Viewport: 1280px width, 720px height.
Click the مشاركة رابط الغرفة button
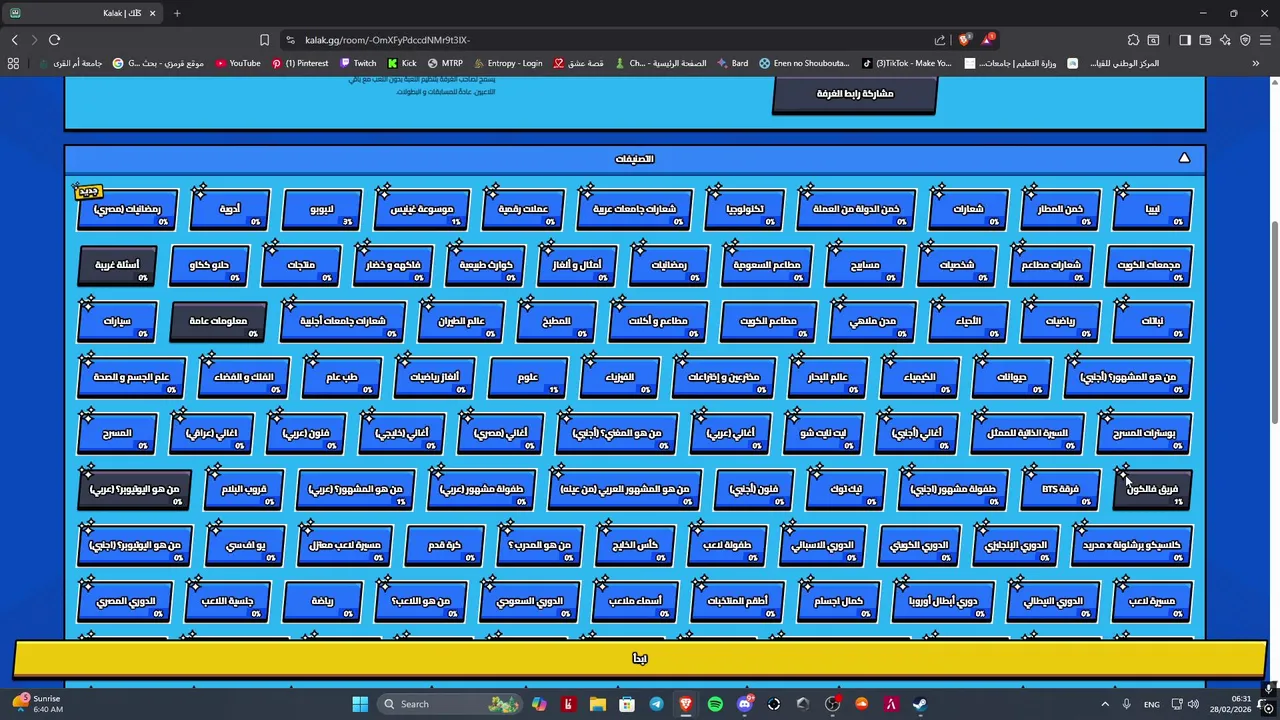click(x=855, y=94)
